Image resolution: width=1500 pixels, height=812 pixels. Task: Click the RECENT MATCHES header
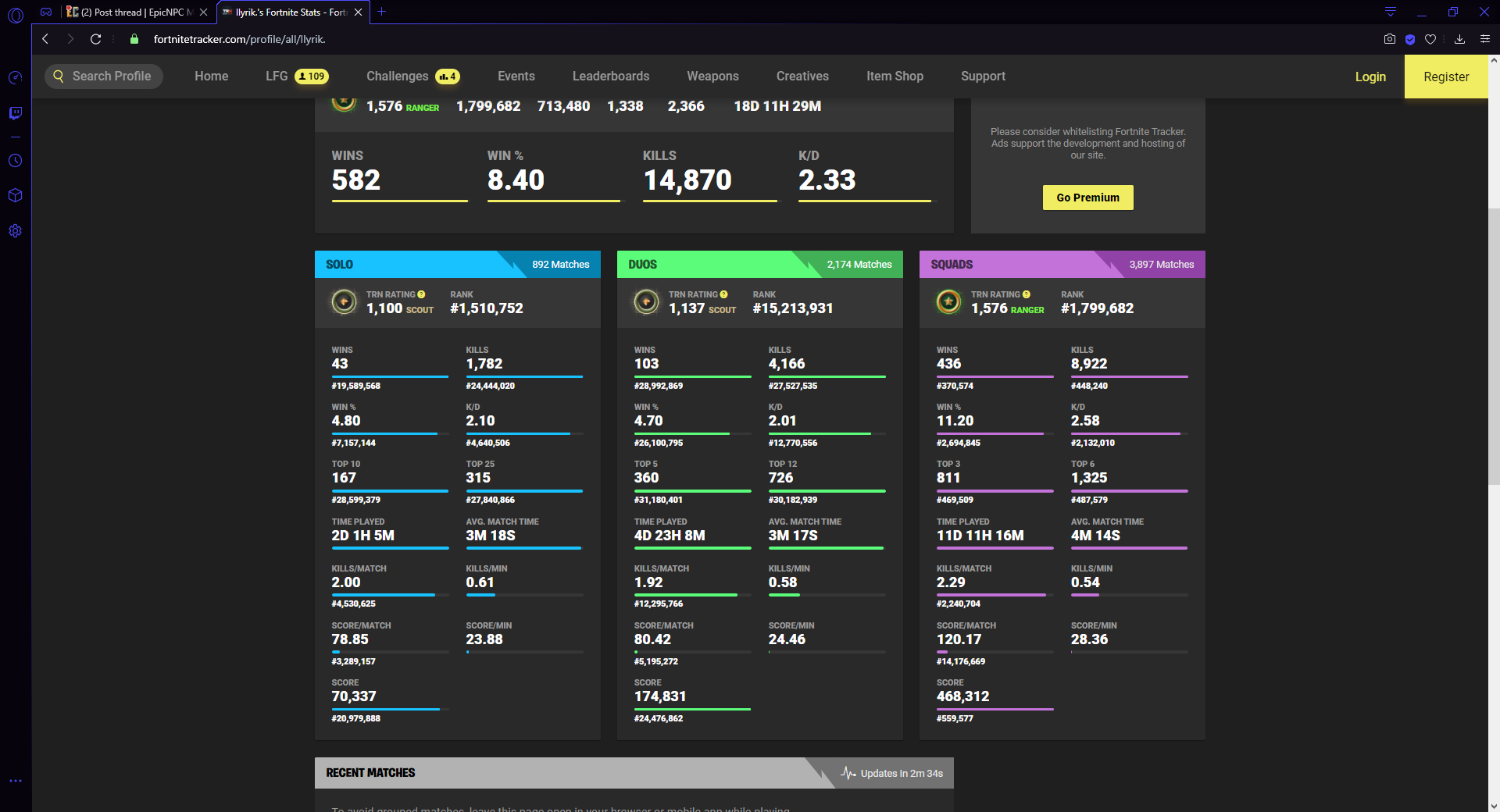pyautogui.click(x=634, y=773)
